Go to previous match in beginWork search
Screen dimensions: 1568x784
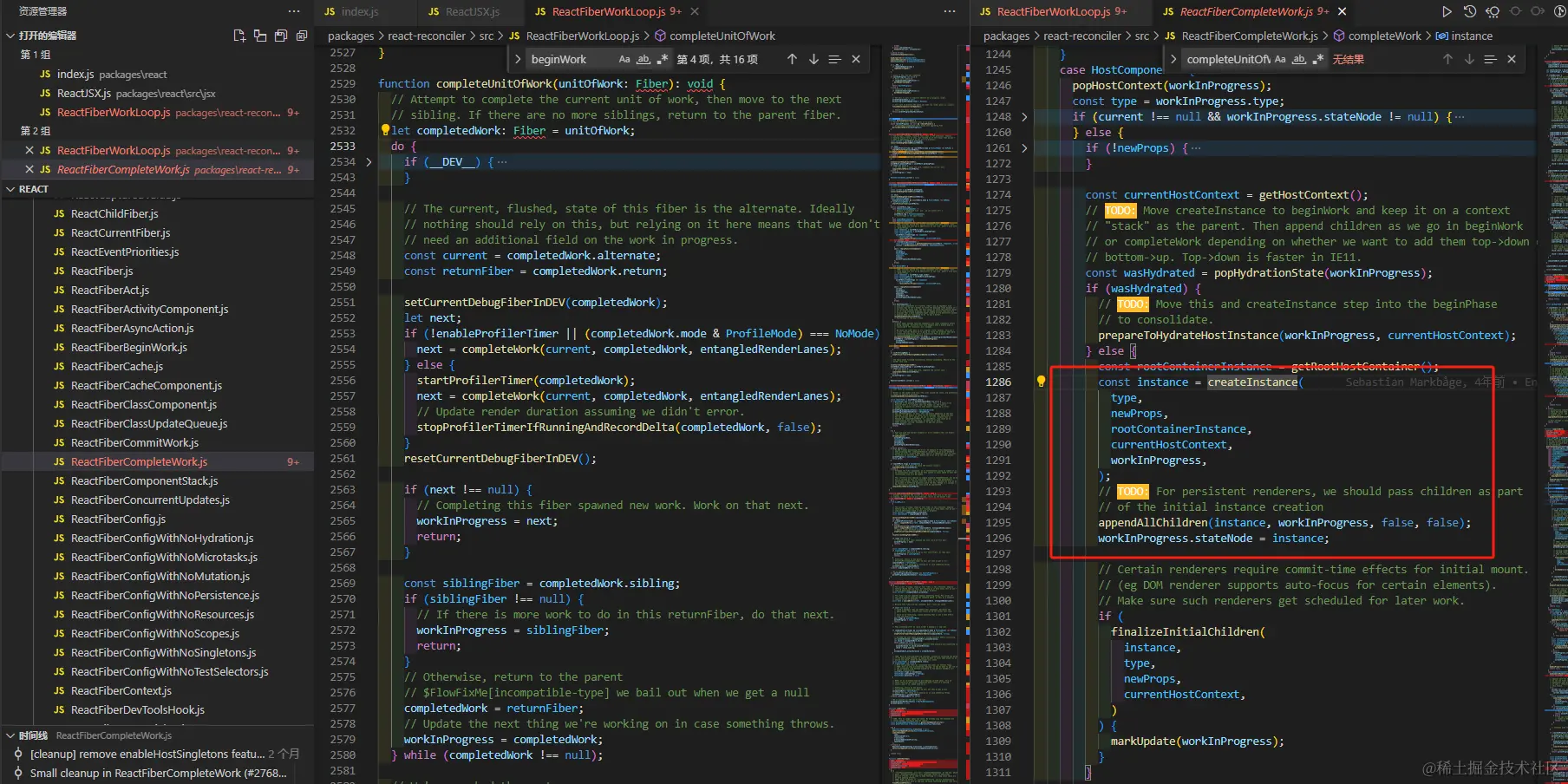792,59
